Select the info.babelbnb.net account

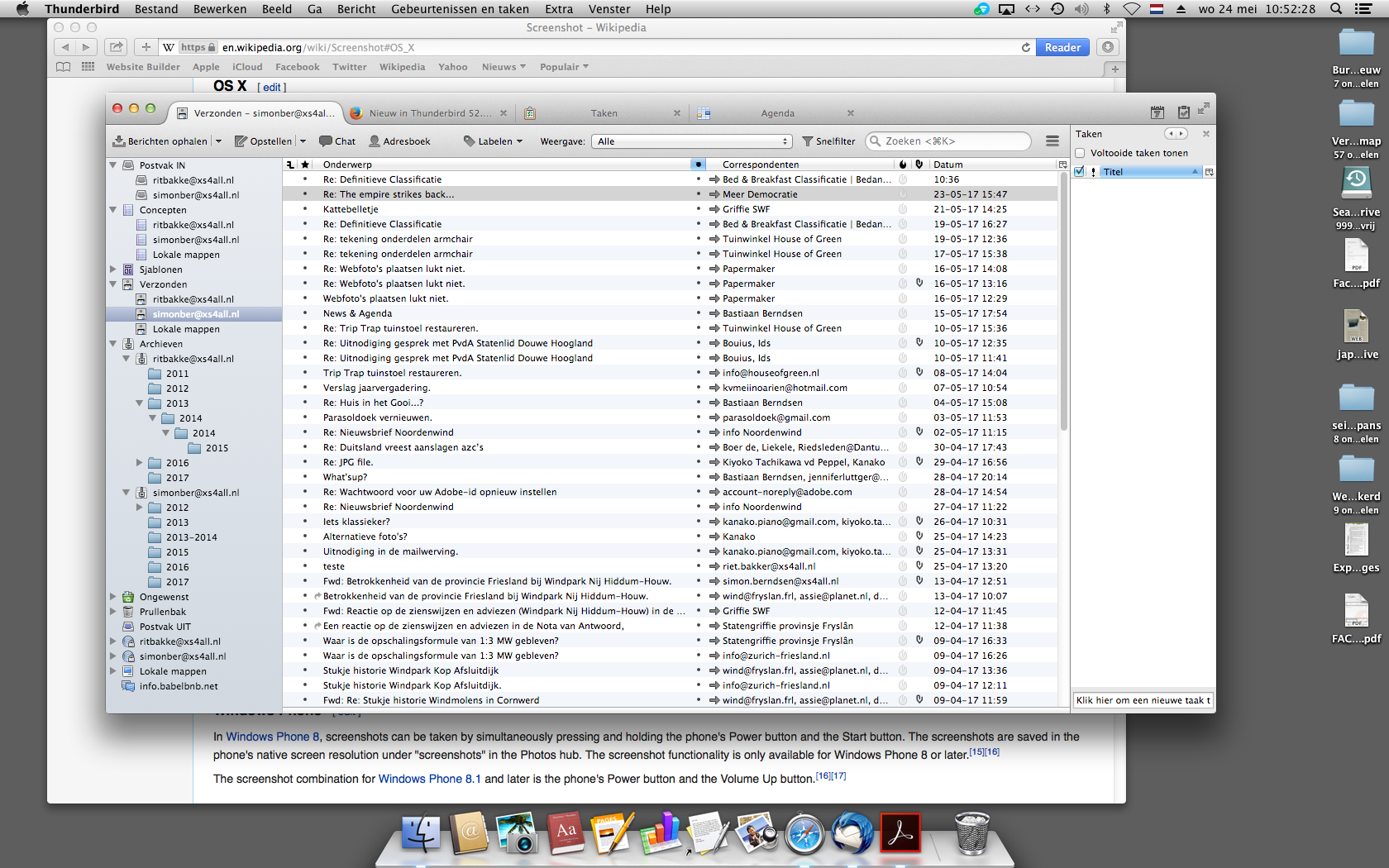click(179, 686)
